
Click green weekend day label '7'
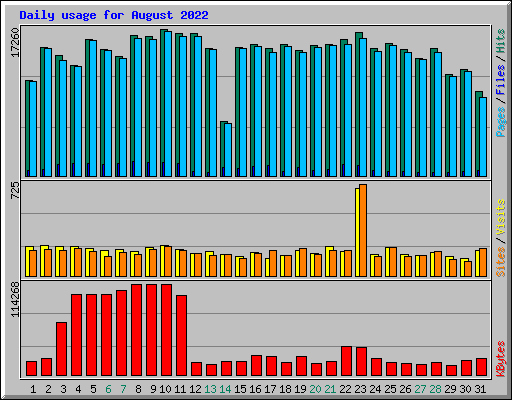point(123,389)
